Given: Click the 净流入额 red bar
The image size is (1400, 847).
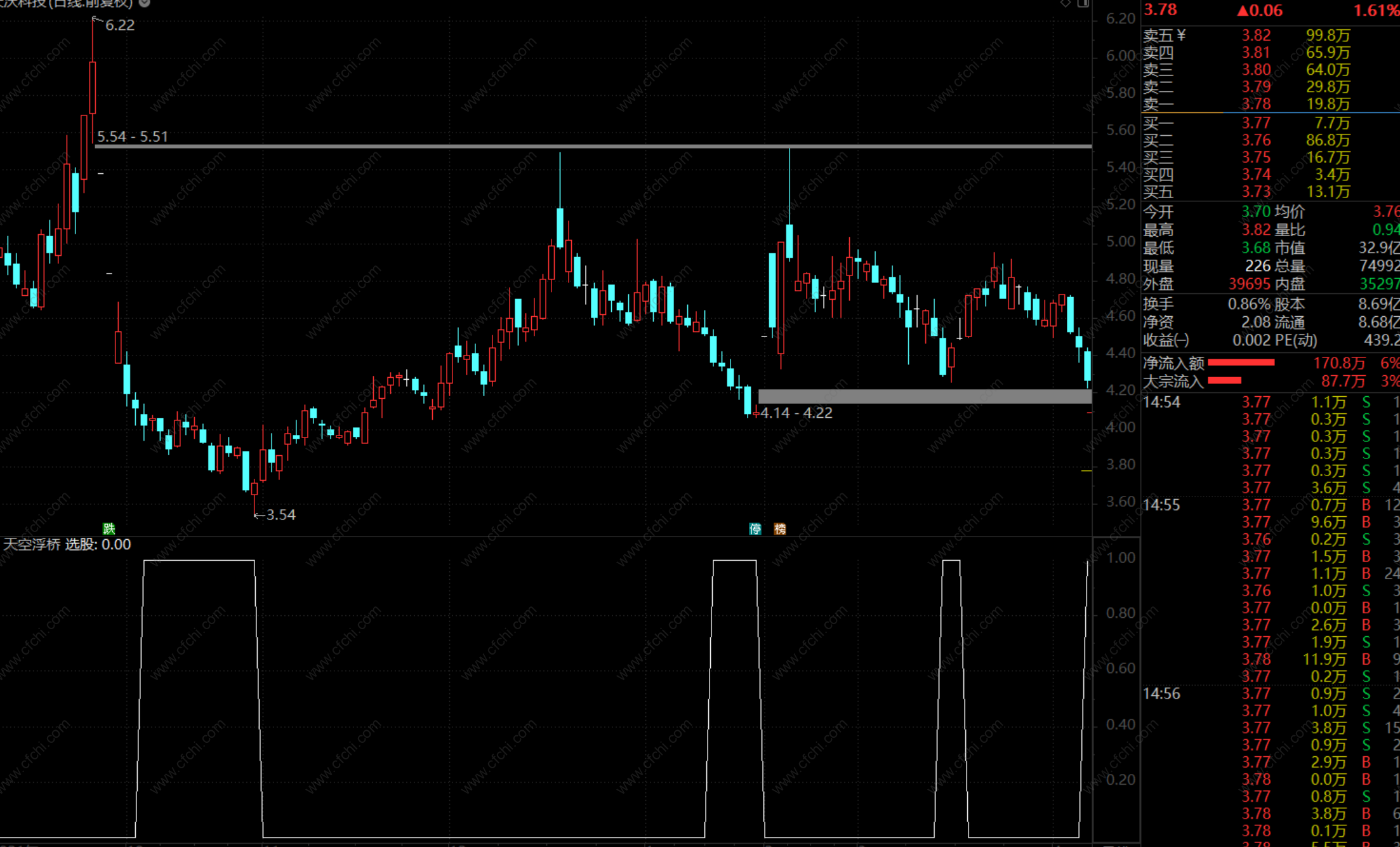Looking at the screenshot, I should [x=1241, y=363].
